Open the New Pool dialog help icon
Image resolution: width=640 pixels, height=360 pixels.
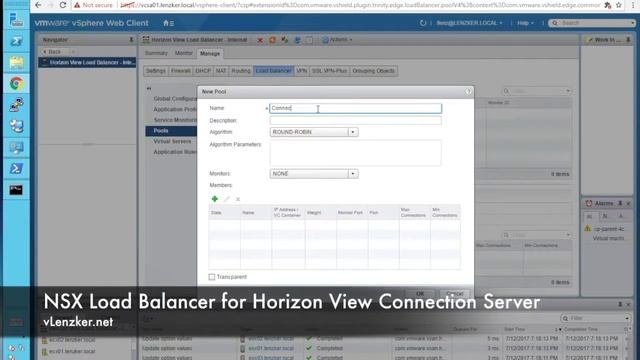pos(468,91)
